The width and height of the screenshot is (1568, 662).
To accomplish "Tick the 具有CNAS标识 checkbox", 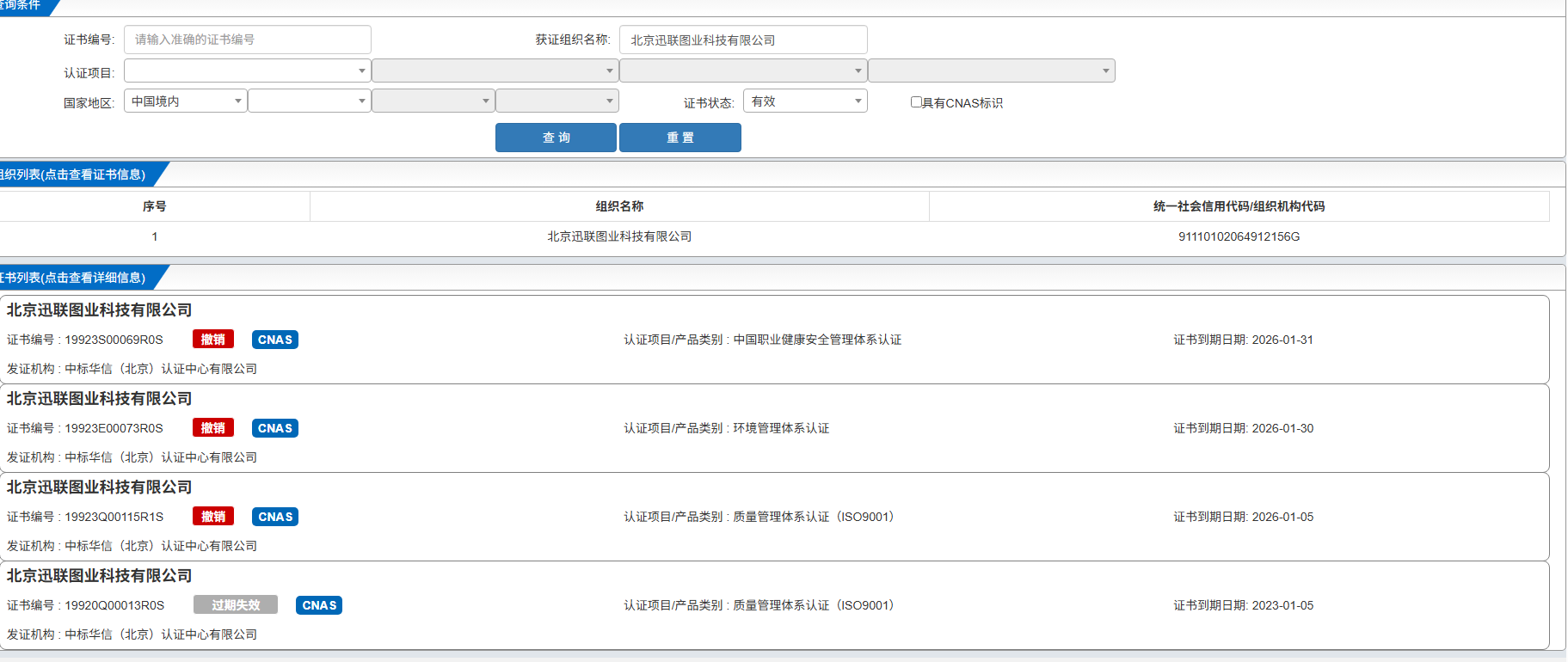I will pyautogui.click(x=916, y=102).
